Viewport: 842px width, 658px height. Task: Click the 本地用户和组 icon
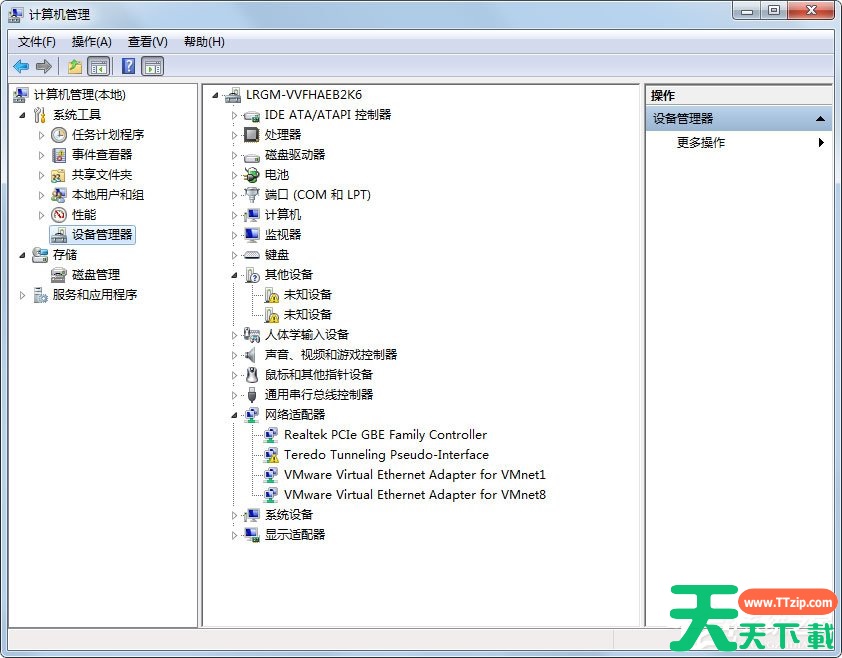pos(59,195)
